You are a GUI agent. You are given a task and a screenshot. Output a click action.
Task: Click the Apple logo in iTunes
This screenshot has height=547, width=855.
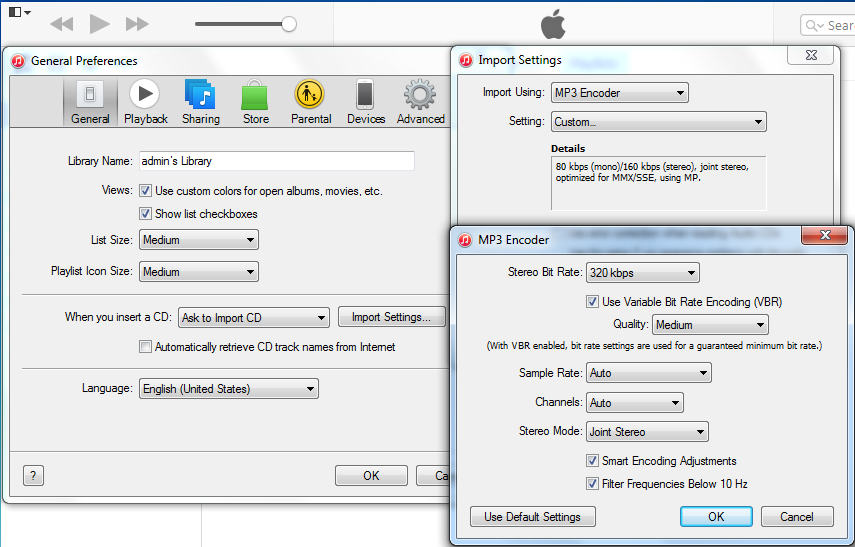click(x=553, y=25)
